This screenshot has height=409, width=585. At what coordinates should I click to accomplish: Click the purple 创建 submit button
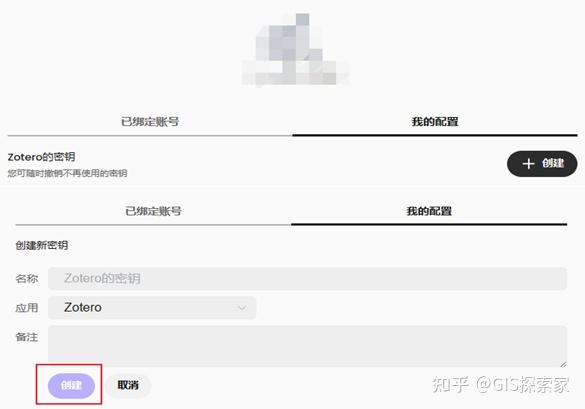(71, 385)
